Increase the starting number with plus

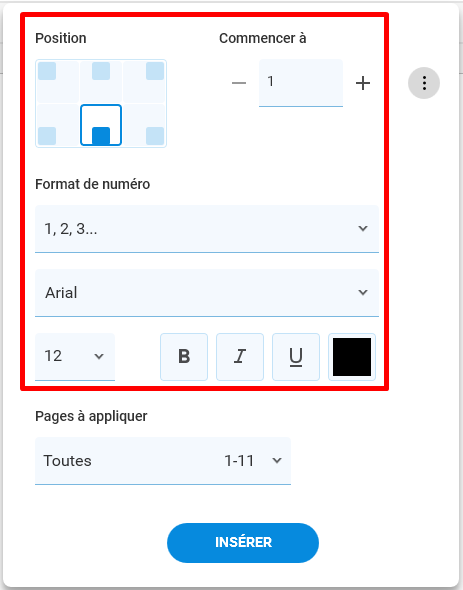363,83
